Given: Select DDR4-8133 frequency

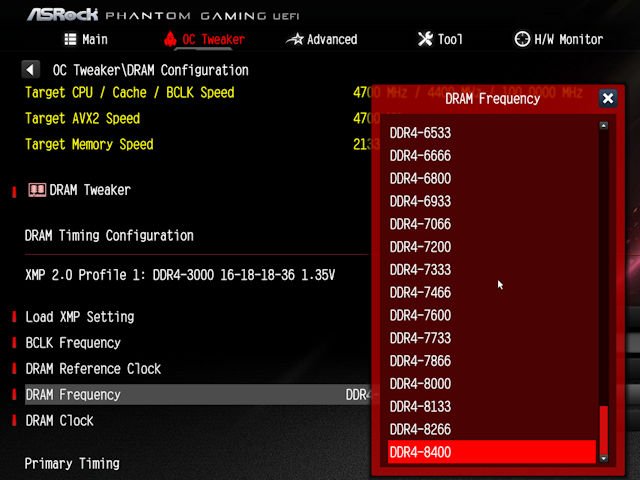Looking at the screenshot, I should [x=492, y=407].
